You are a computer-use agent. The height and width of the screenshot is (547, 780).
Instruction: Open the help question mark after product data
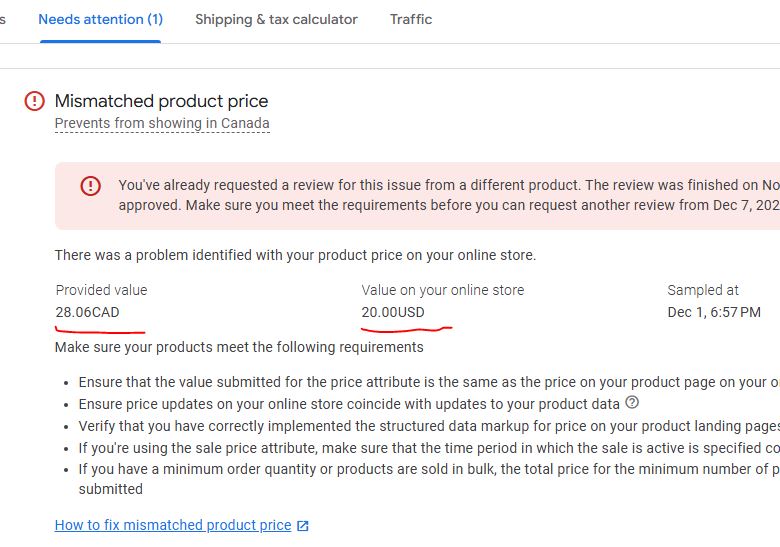[632, 402]
